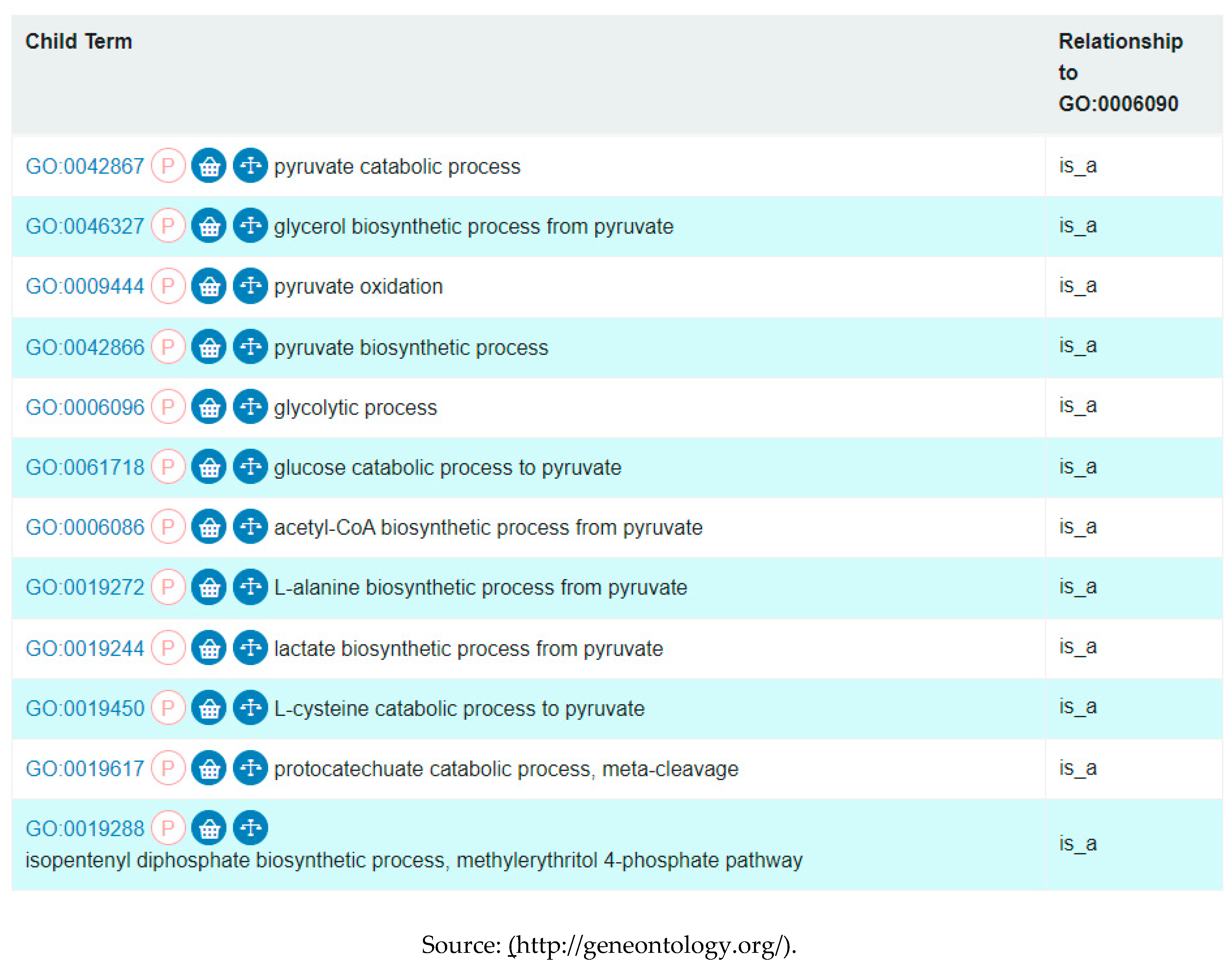Image resolution: width=1232 pixels, height=964 pixels.
Task: Click ancestor chart icon for GO:0061718
Action: tap(251, 467)
